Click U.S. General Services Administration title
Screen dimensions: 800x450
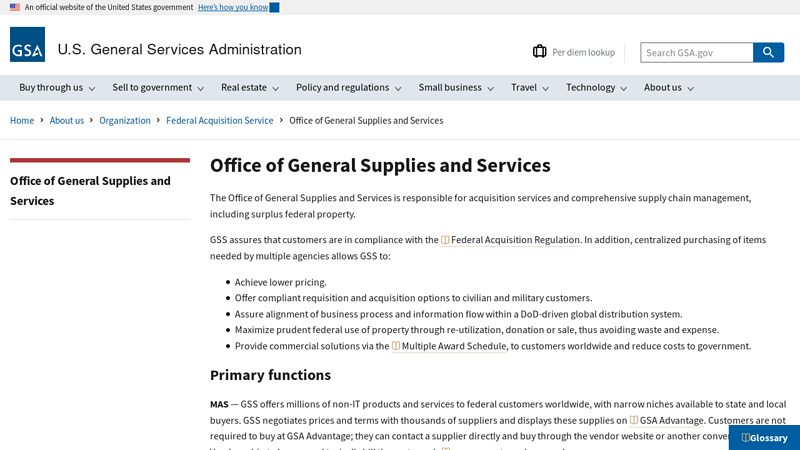click(x=180, y=49)
